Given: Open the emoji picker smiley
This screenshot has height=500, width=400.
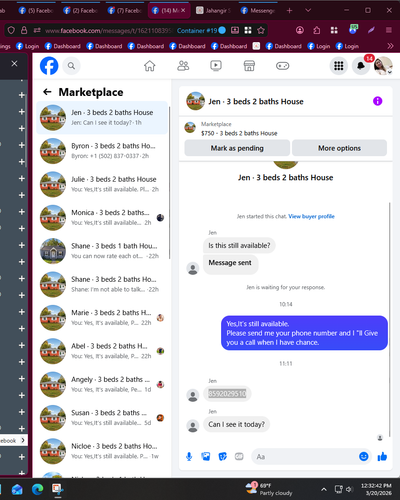Looking at the screenshot, I should [364, 456].
